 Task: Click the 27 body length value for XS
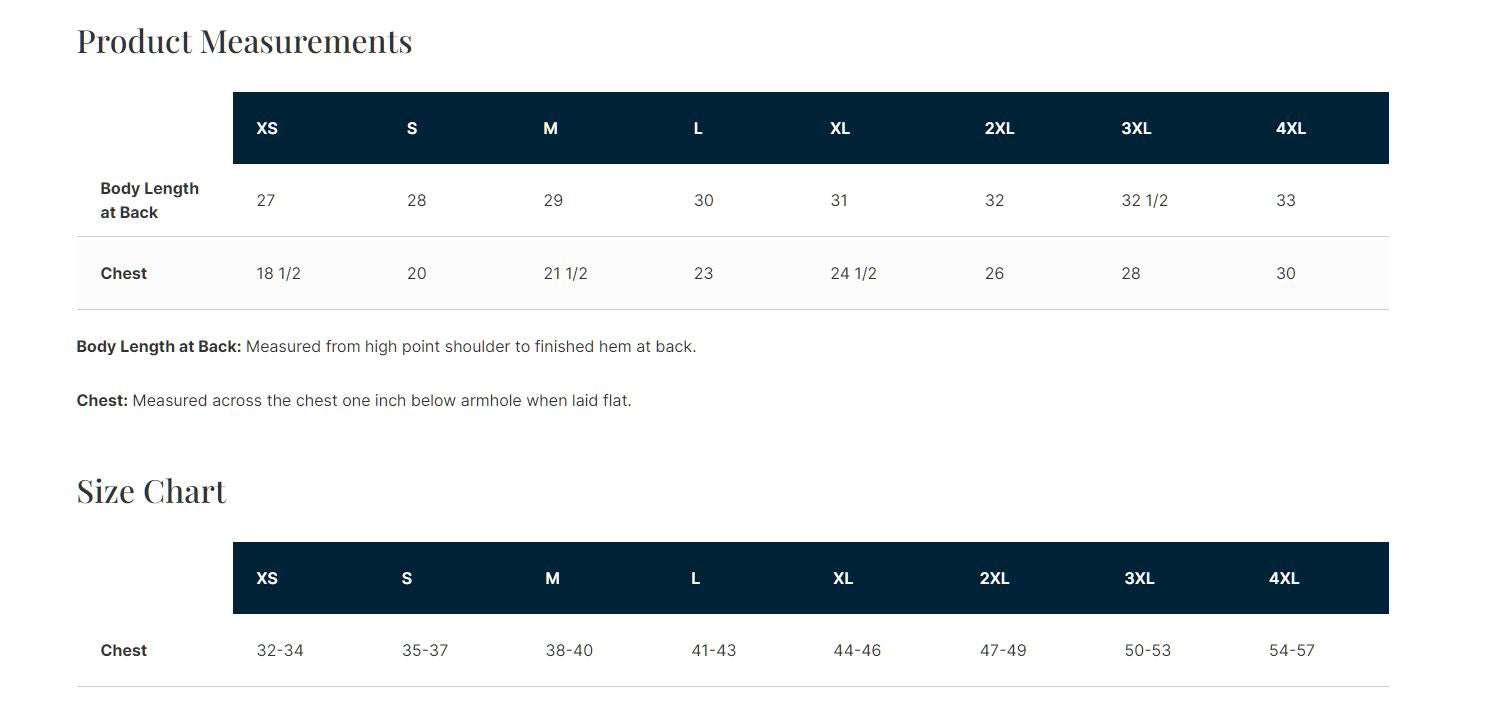tap(265, 200)
